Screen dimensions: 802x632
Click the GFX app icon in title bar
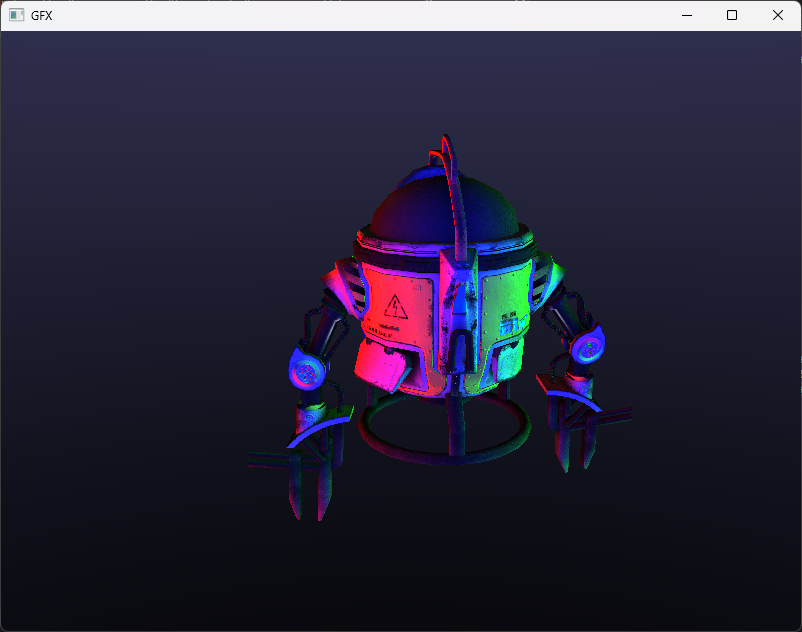16,15
